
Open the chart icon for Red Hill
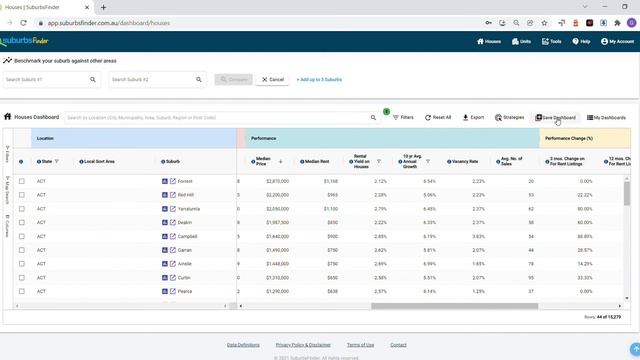point(165,195)
